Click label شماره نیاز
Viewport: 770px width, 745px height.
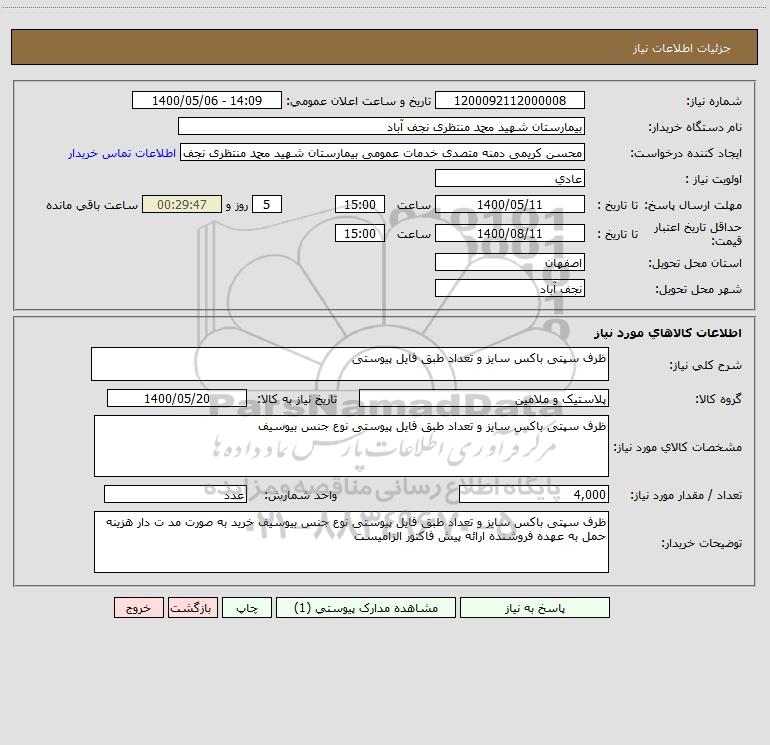click(x=714, y=101)
